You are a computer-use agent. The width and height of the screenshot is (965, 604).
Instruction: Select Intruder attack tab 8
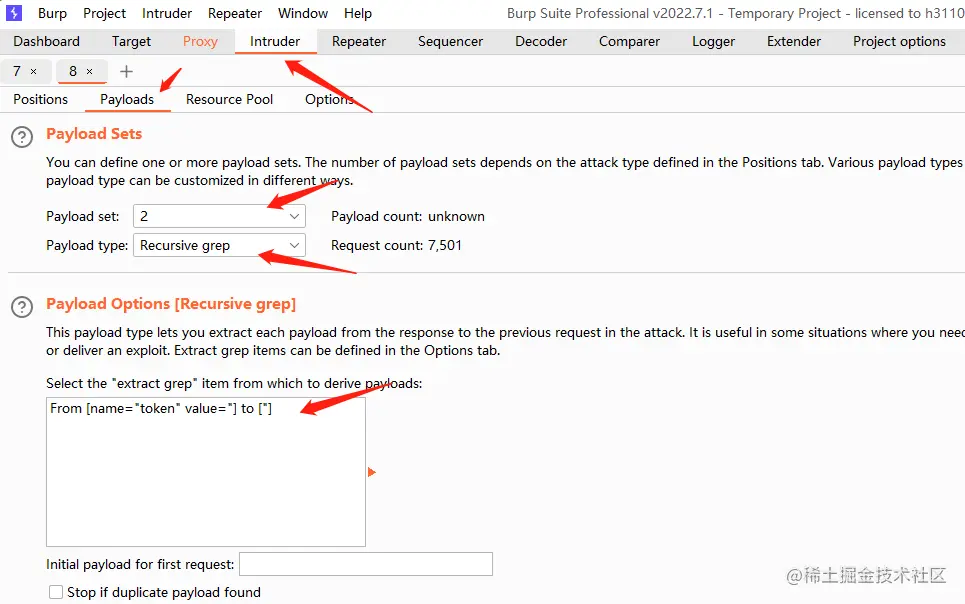click(73, 71)
